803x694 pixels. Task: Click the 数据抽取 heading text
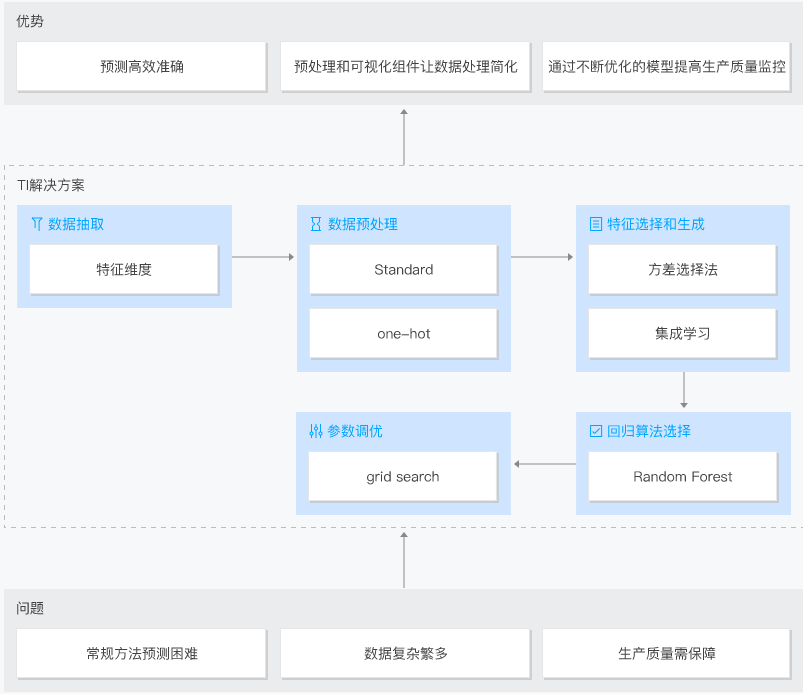click(x=76, y=224)
